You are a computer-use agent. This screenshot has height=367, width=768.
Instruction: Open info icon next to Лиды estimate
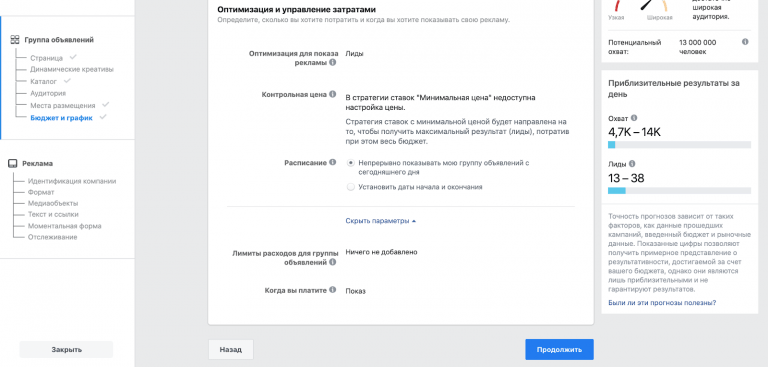click(x=631, y=164)
